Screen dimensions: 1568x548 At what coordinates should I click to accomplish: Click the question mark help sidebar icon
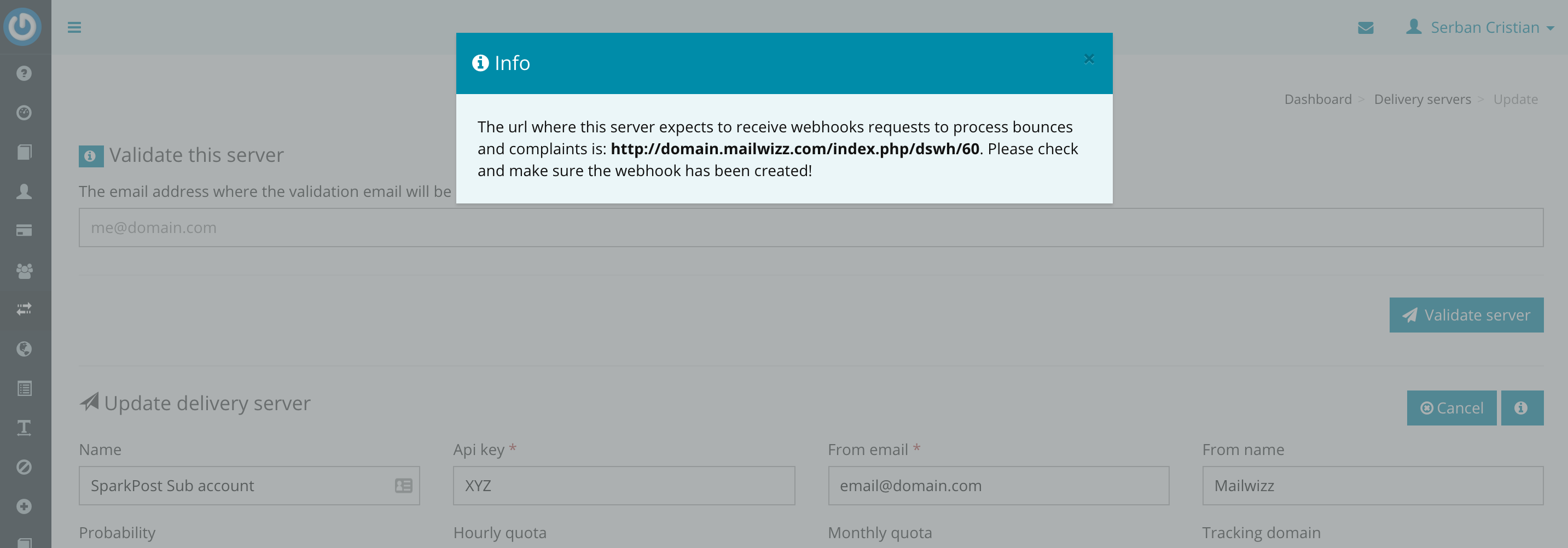25,74
